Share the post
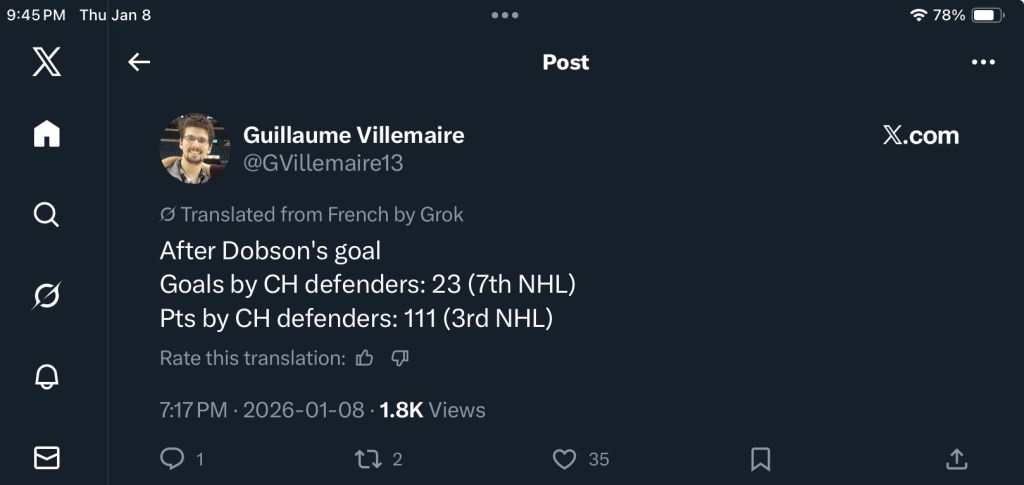This screenshot has width=1024, height=485. click(x=956, y=459)
